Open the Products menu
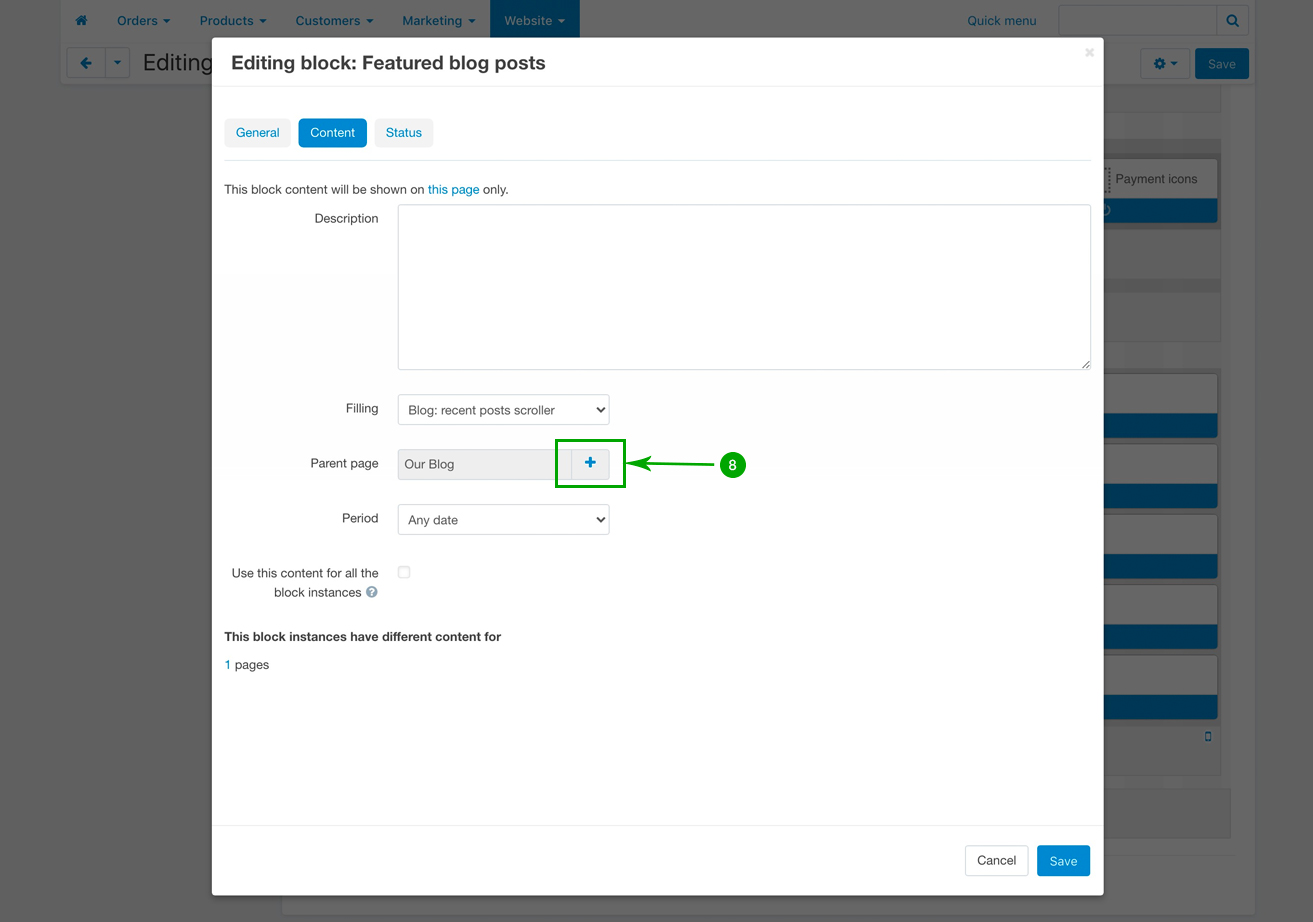The height and width of the screenshot is (922, 1313). (x=232, y=20)
